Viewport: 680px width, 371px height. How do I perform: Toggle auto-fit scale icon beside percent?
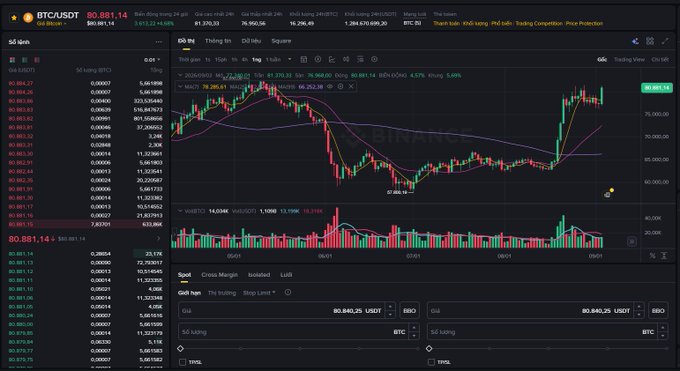664,256
